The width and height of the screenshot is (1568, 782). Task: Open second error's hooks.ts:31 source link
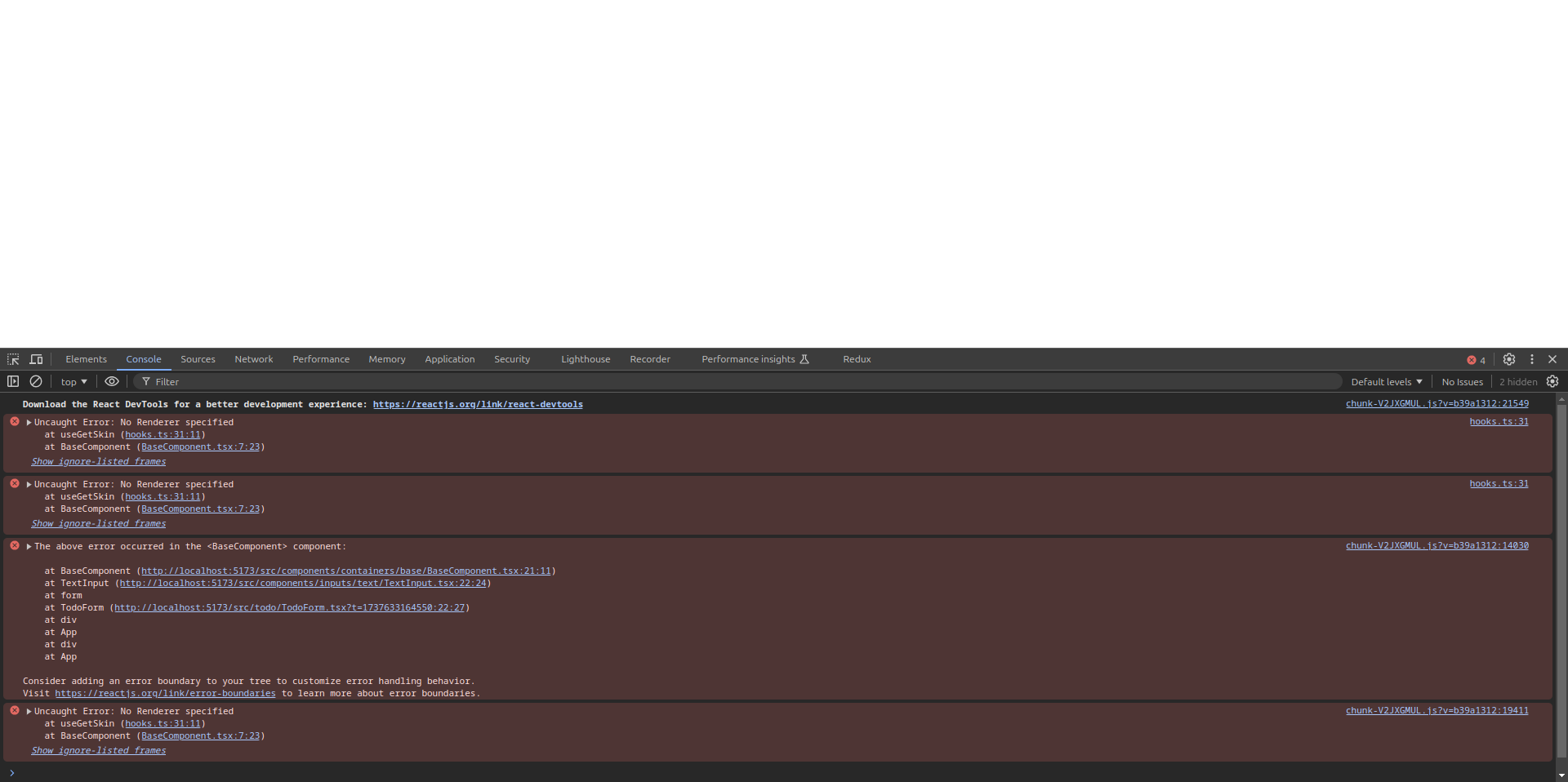(x=1499, y=484)
